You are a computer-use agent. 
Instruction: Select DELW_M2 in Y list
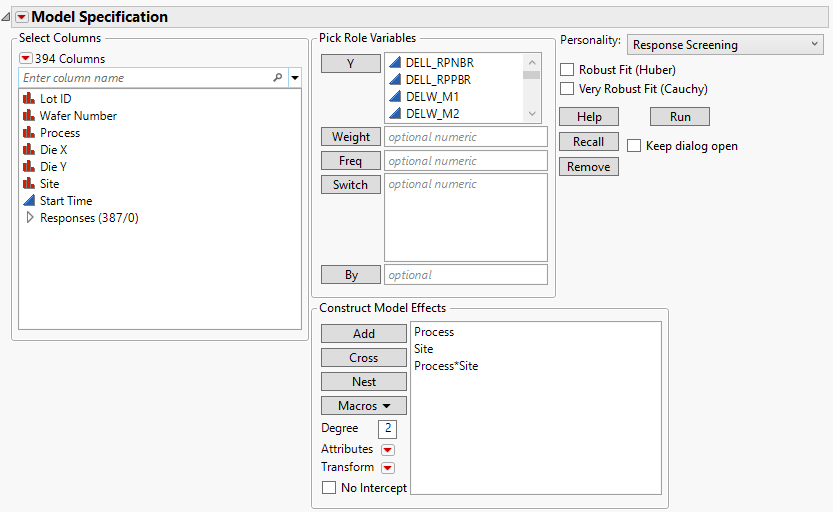click(432, 114)
